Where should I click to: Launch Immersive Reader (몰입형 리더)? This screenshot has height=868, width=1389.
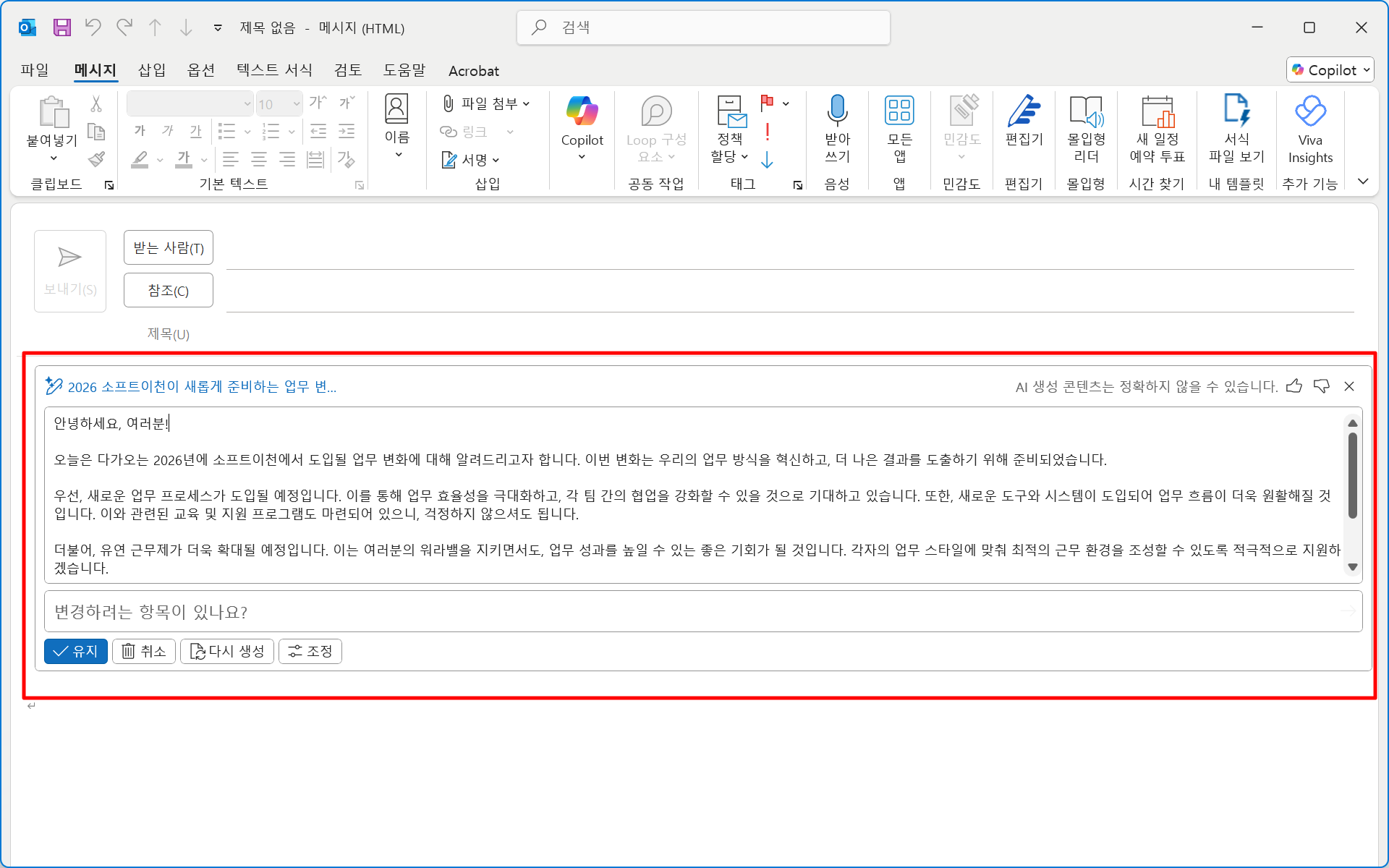tap(1085, 111)
